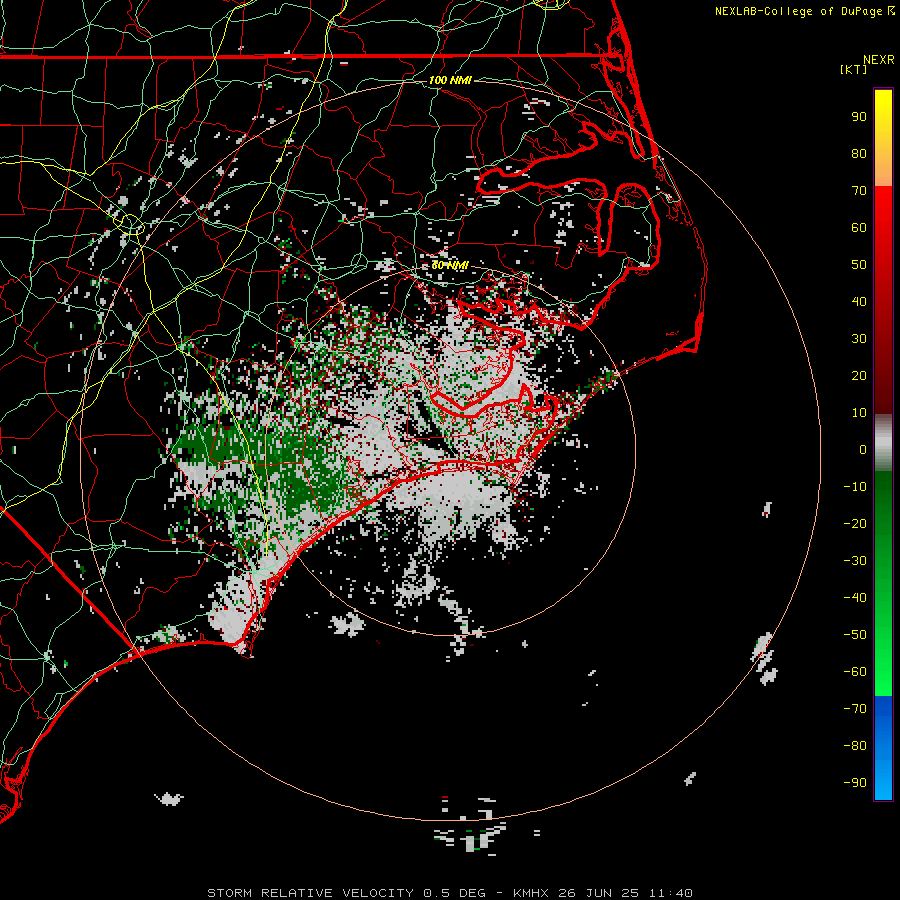Viewport: 900px width, 900px height.
Task: Select the -80 value on the velocity scale
Action: [x=855, y=746]
